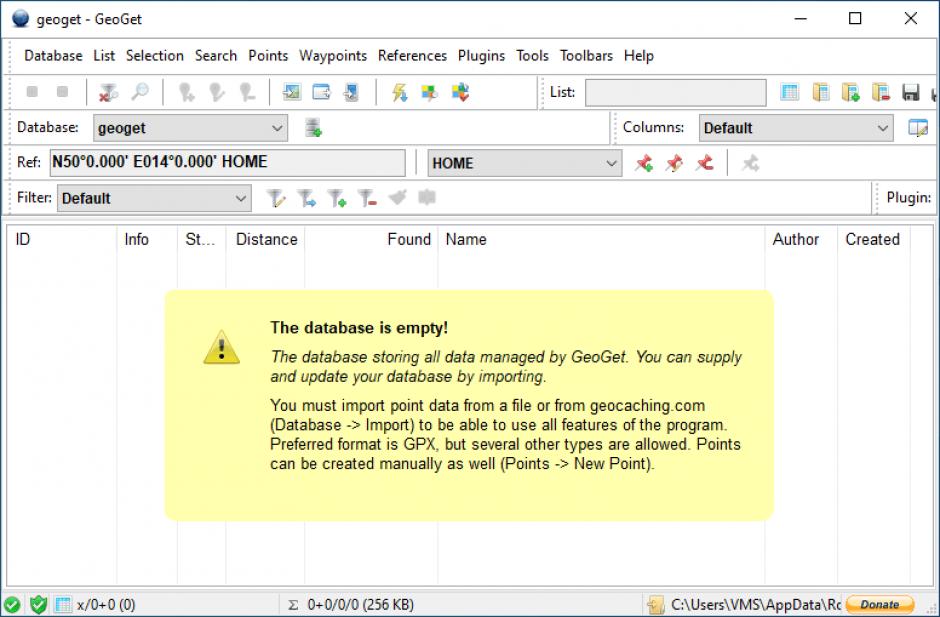The image size is (940, 617).
Task: Click the add filter funnel with plus icon
Action: coord(337,198)
